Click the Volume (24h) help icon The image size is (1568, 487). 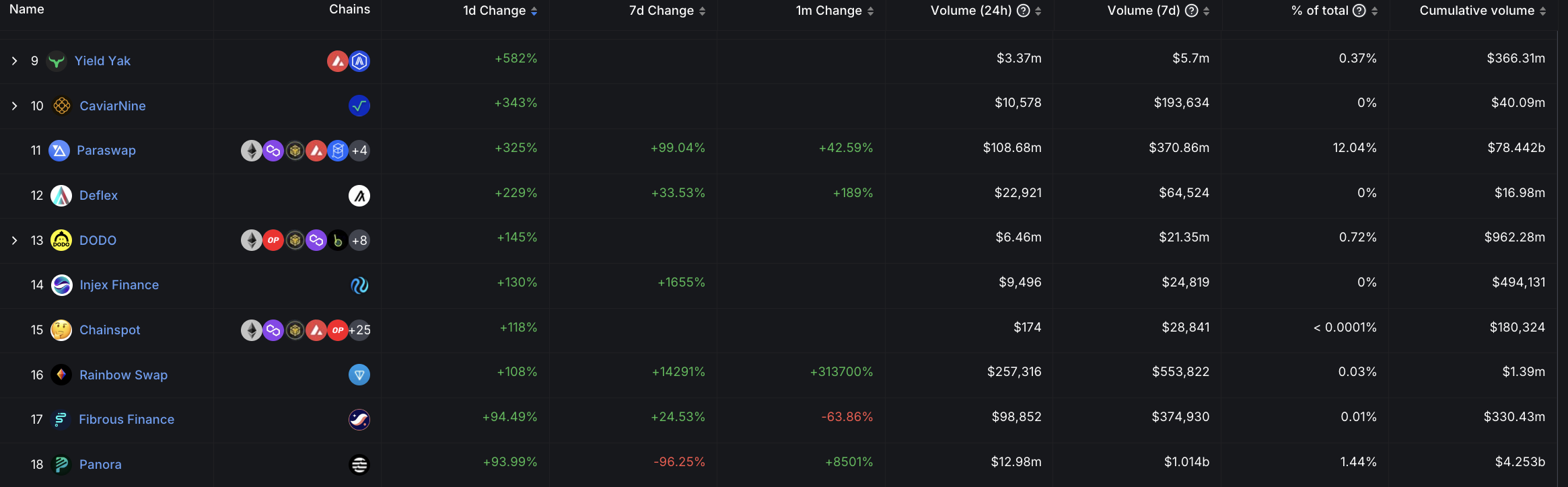pos(1023,11)
